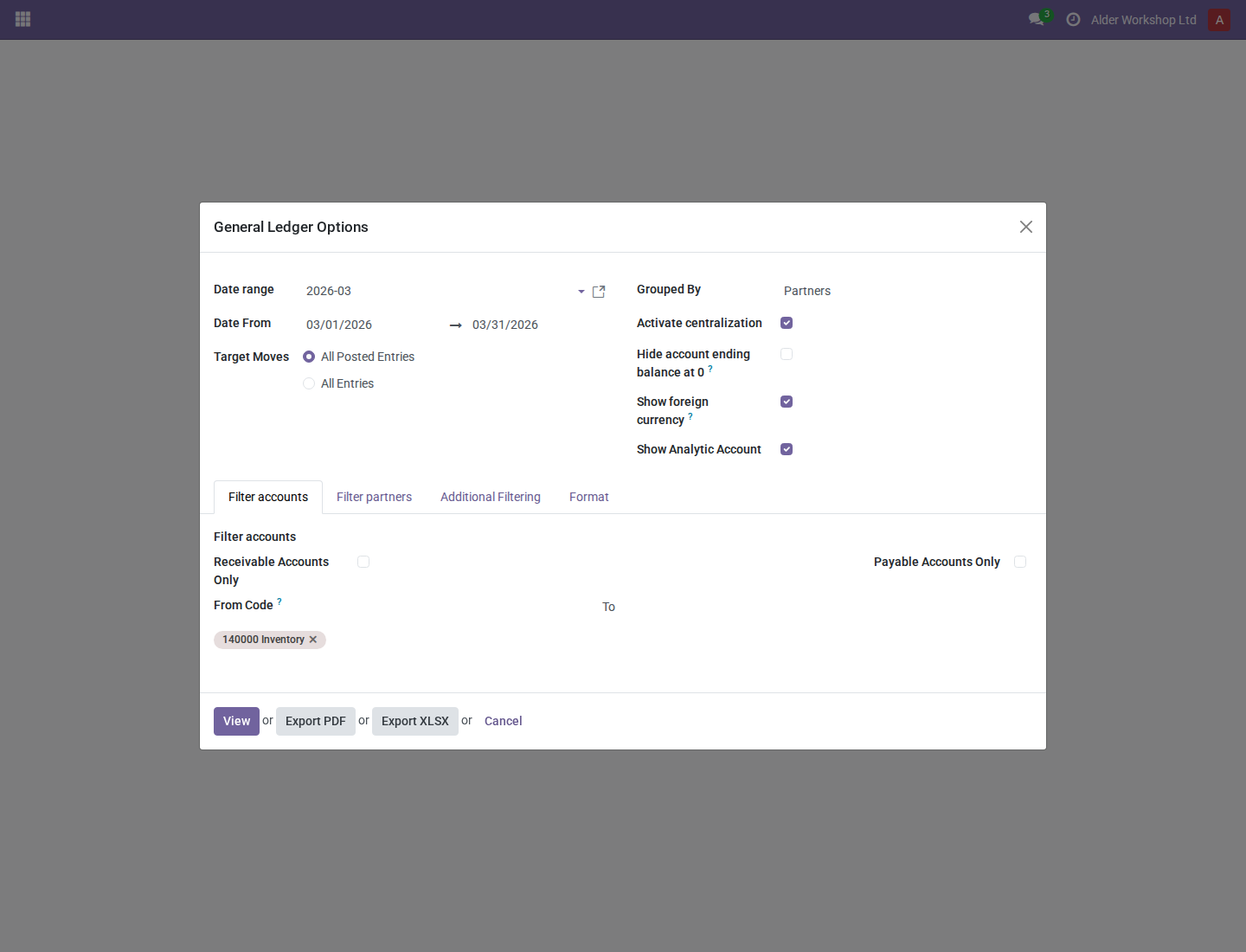Enable Receivable Accounts Only checkbox
Image resolution: width=1246 pixels, height=952 pixels.
363,562
